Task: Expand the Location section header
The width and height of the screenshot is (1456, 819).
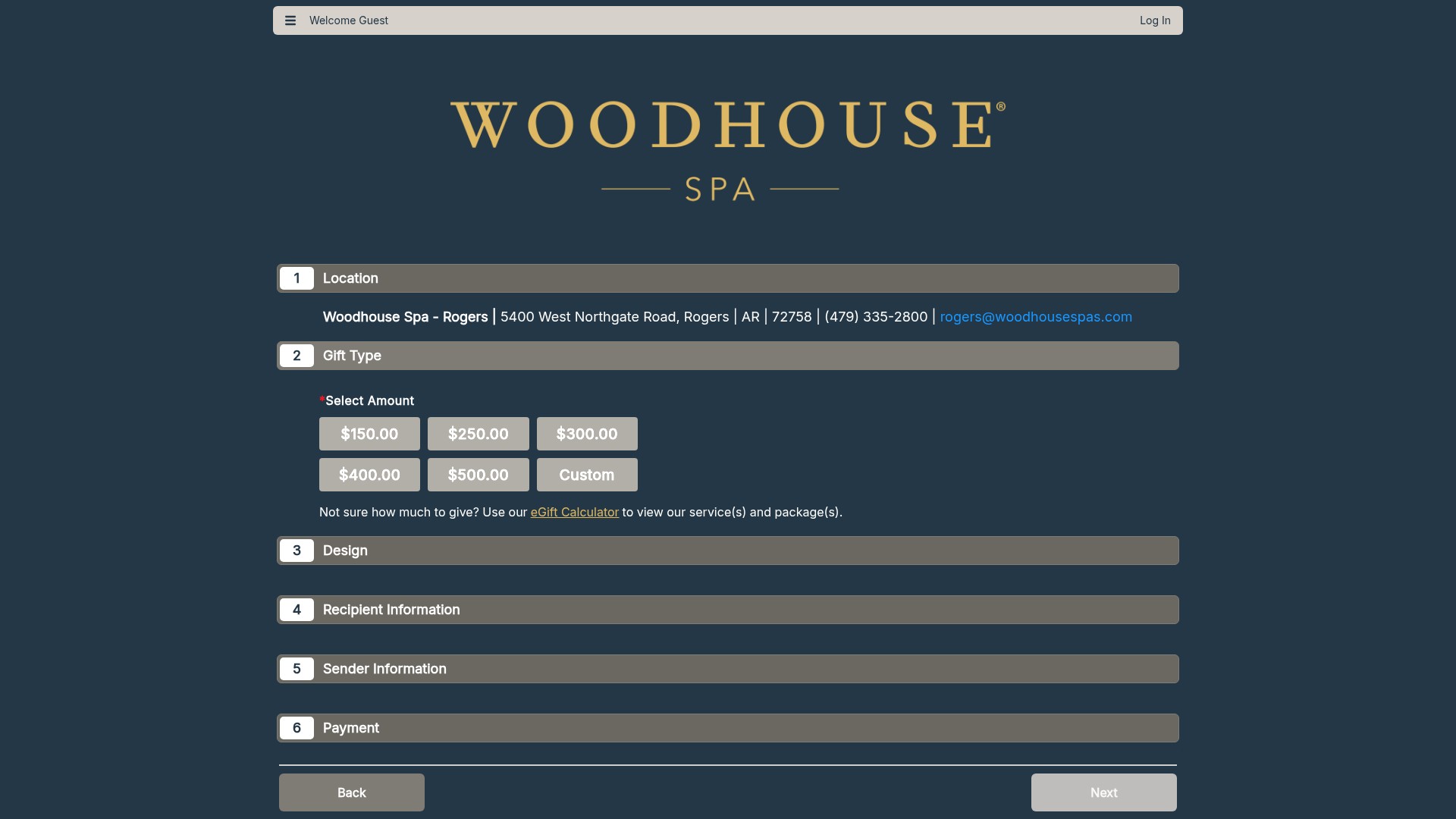Action: point(728,278)
